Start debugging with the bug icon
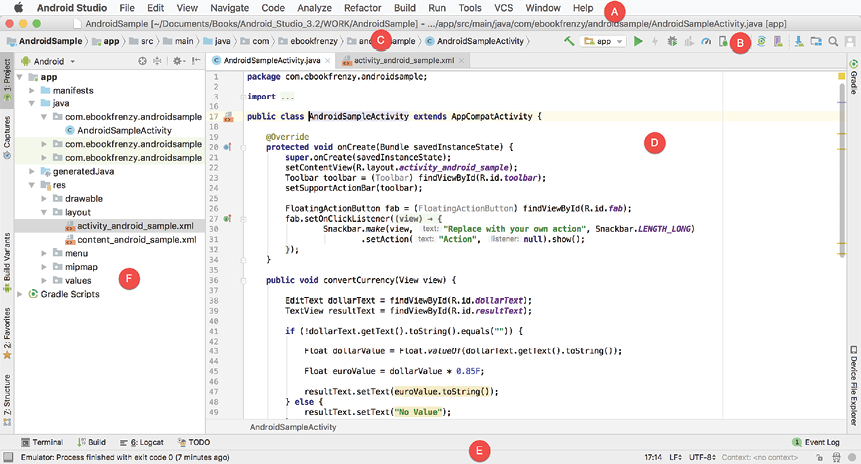This screenshot has width=861, height=464. coord(672,41)
